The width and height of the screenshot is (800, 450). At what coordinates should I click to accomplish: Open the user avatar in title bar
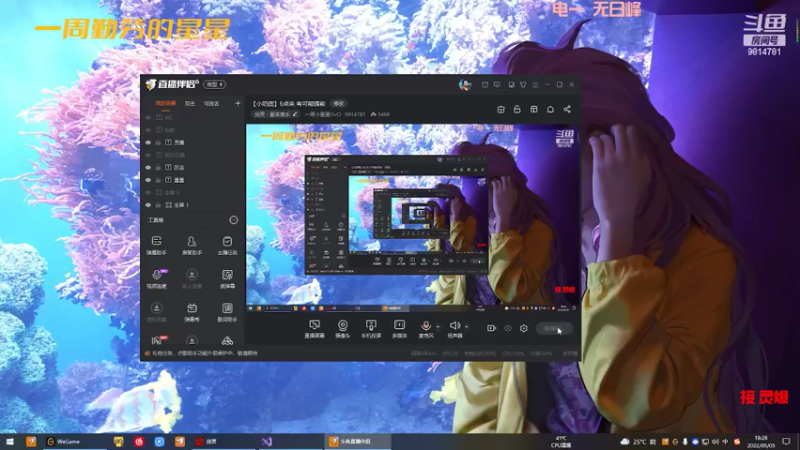coord(465,85)
